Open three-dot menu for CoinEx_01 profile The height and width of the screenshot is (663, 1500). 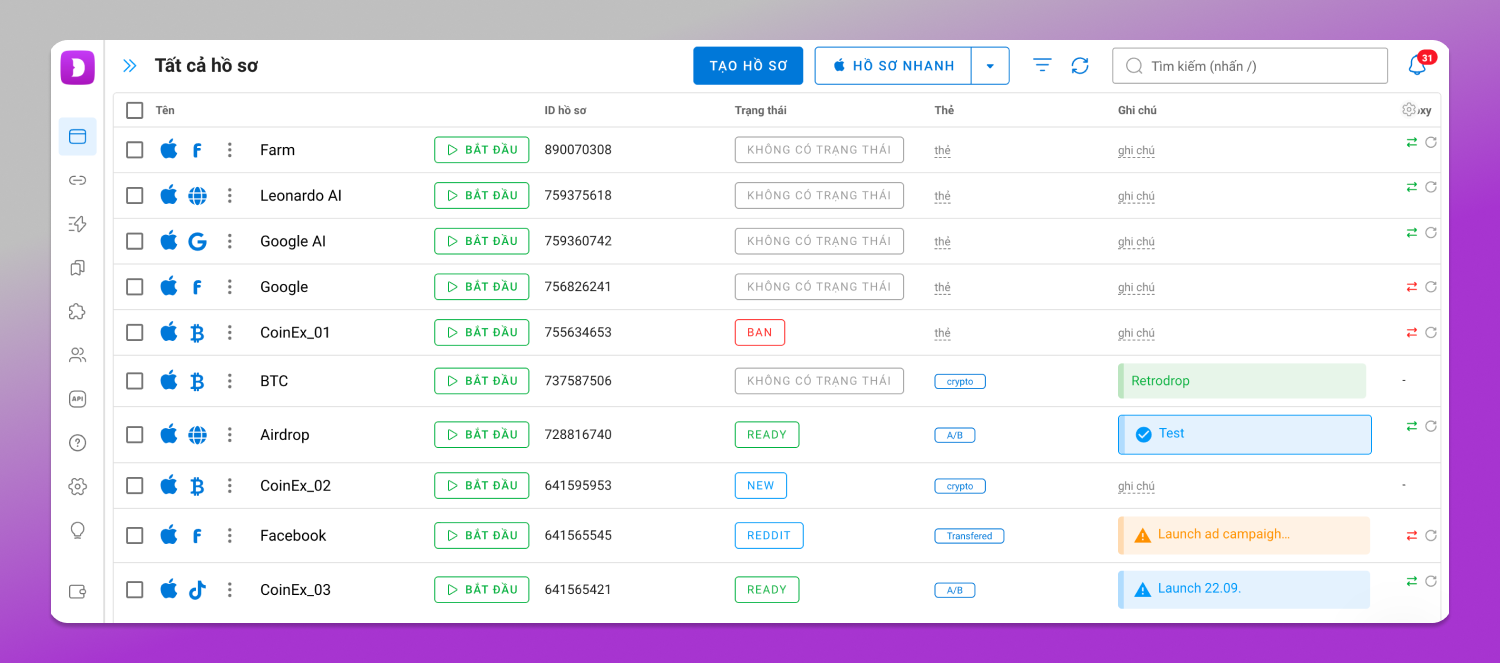230,332
